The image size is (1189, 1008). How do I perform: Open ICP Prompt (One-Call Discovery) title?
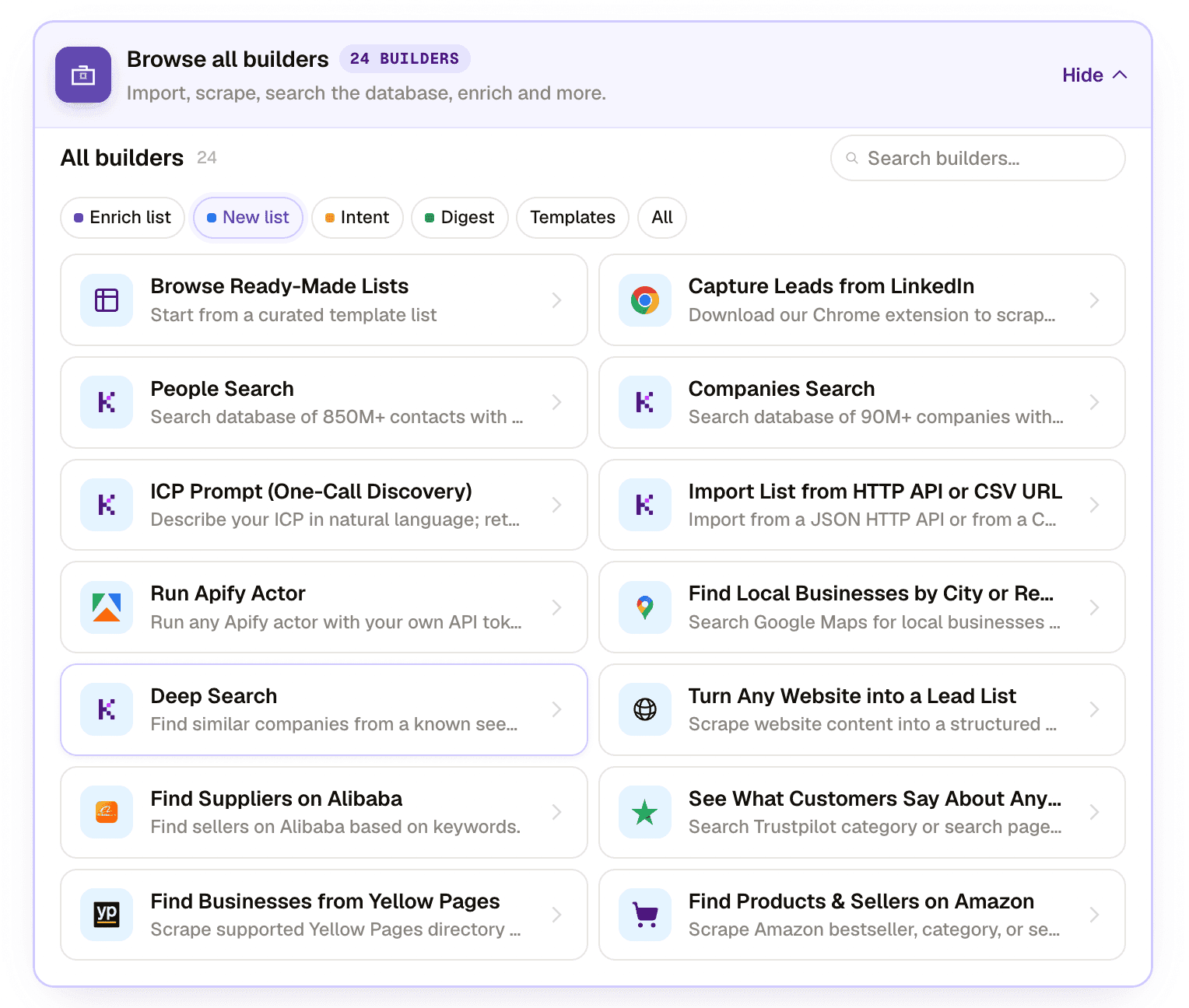click(311, 492)
